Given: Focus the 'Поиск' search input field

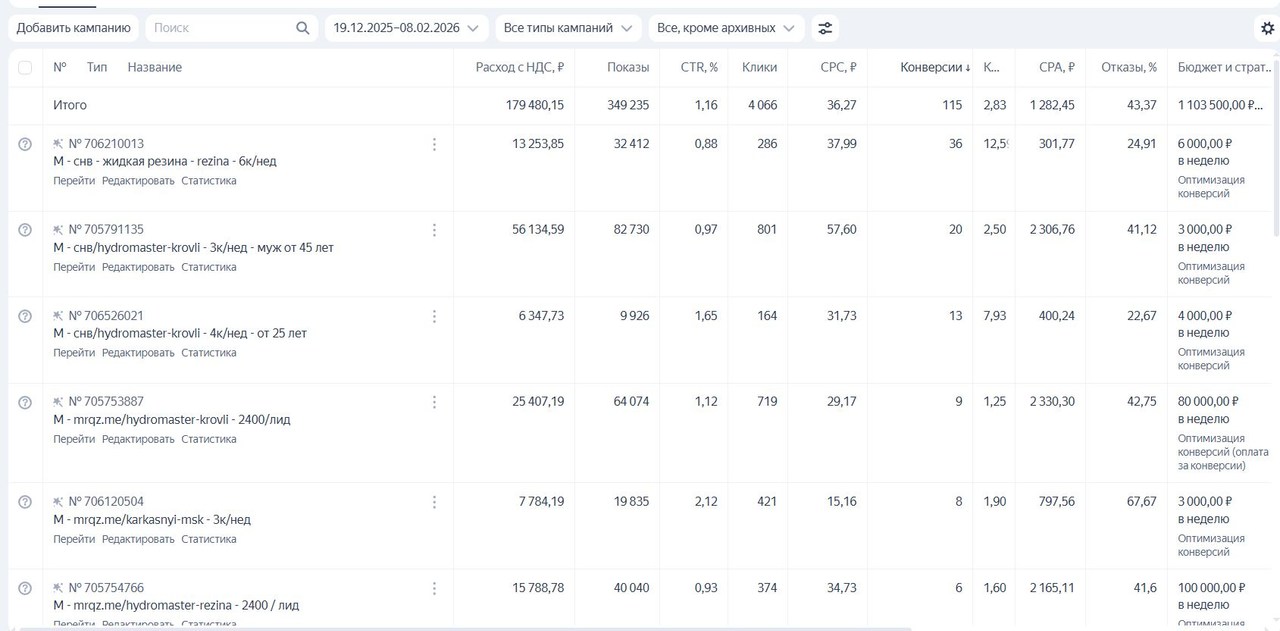Looking at the screenshot, I should [220, 28].
